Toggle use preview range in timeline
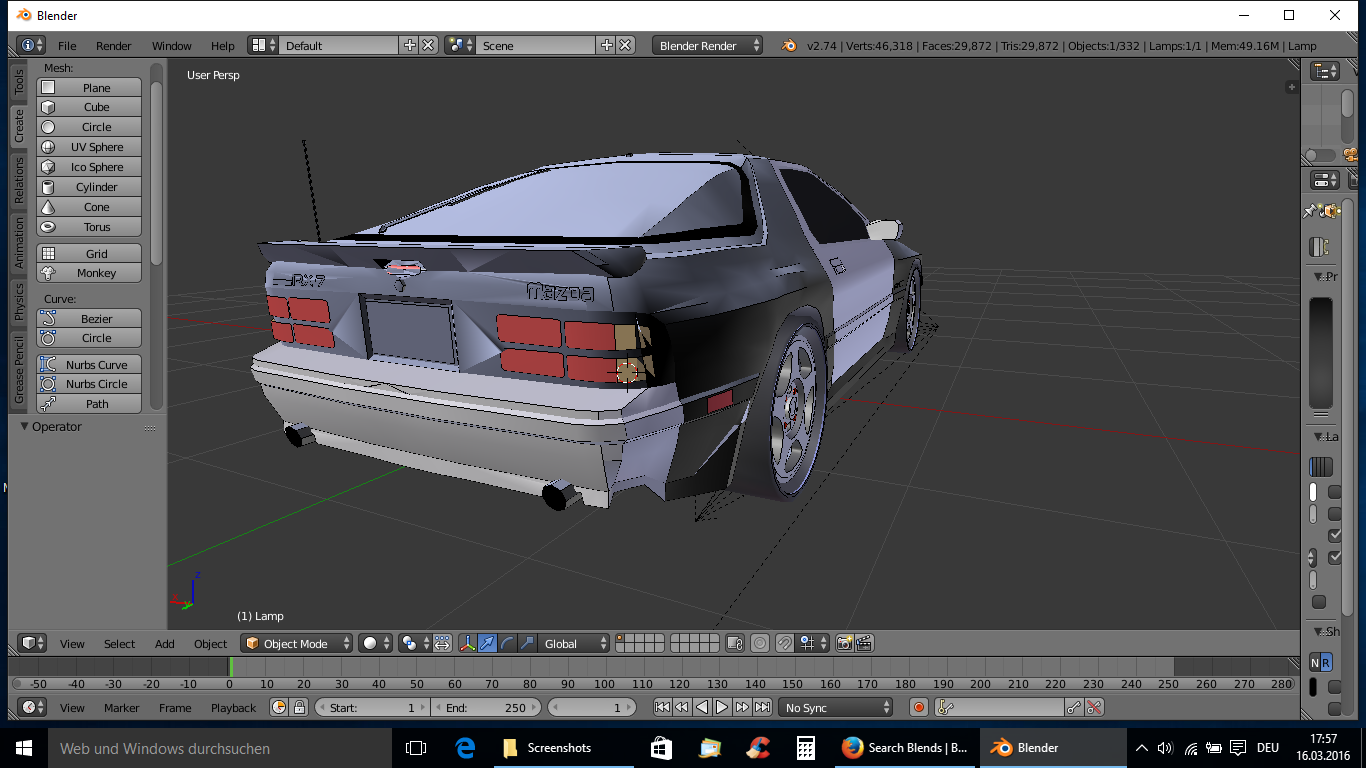This screenshot has height=768, width=1366. coord(279,708)
